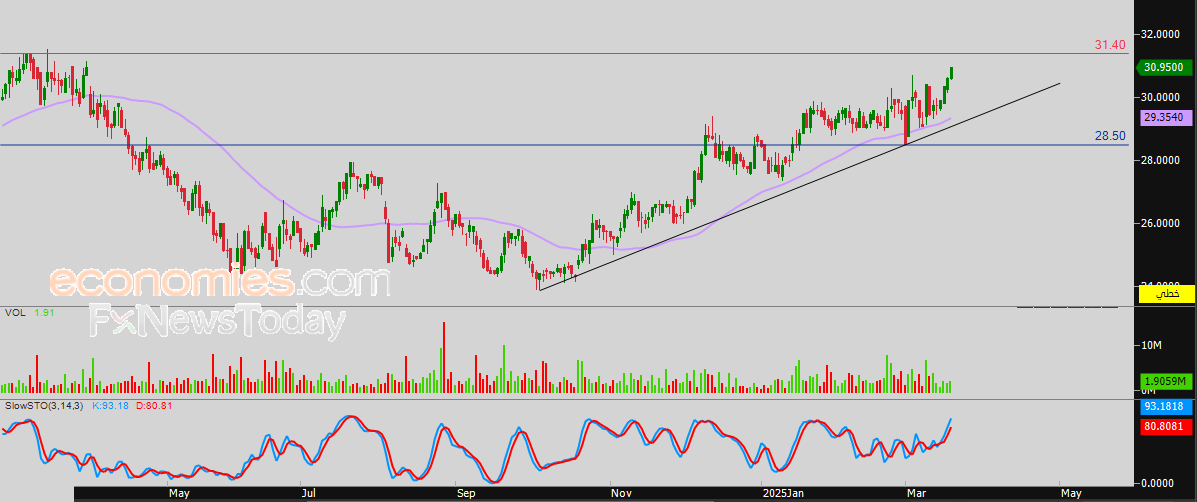Click the K:93.18 reading
This screenshot has height=502, width=1197.
click(111, 405)
